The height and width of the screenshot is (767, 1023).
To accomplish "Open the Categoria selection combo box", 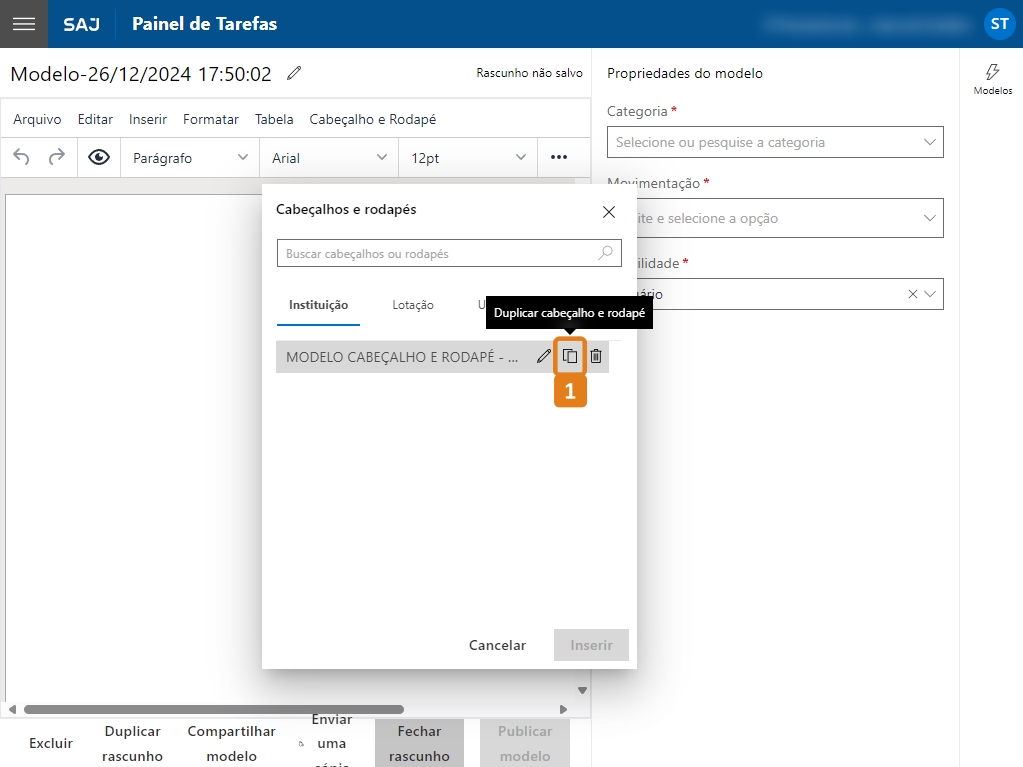I will pos(774,142).
